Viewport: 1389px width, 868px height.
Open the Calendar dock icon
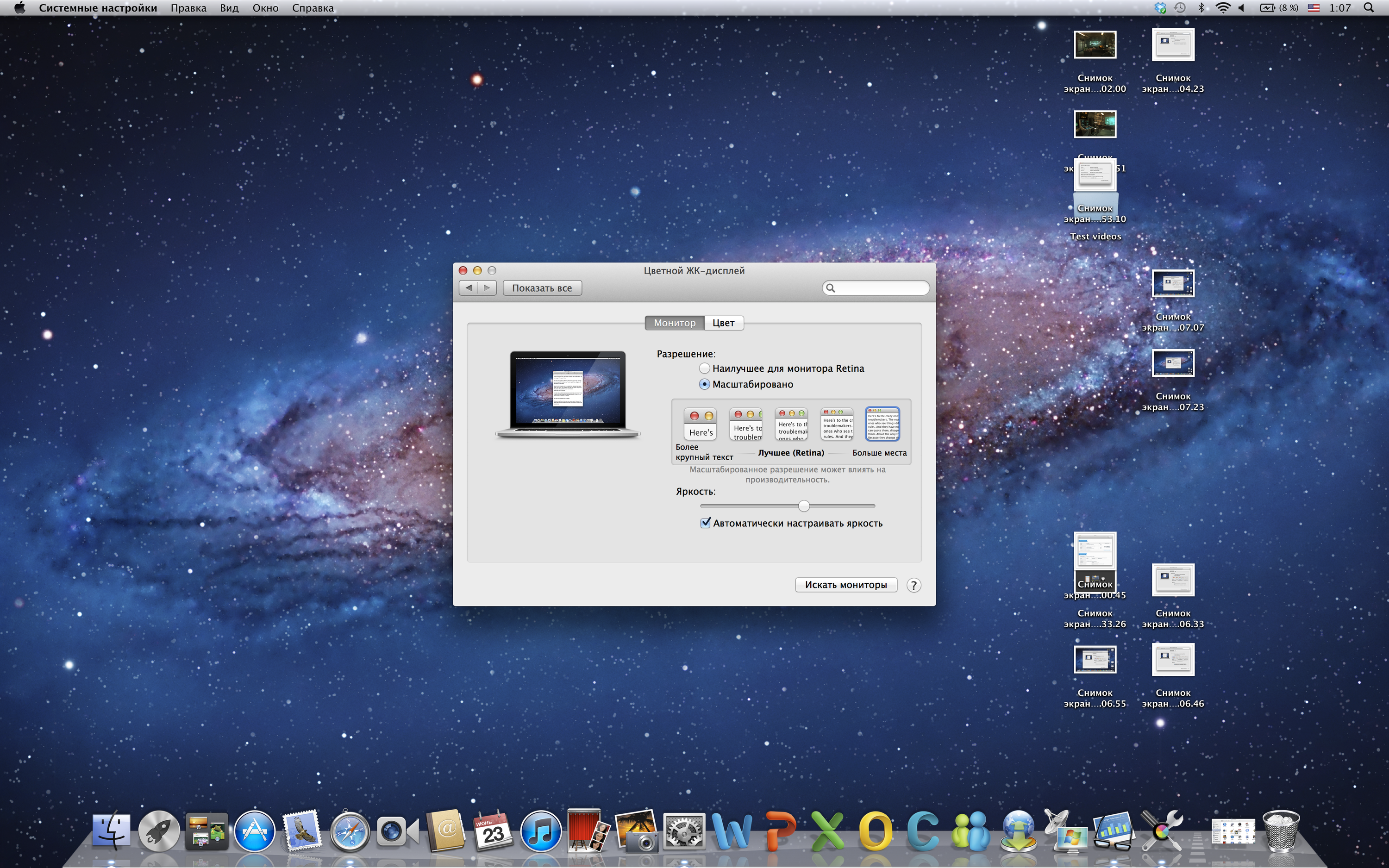[x=493, y=831]
